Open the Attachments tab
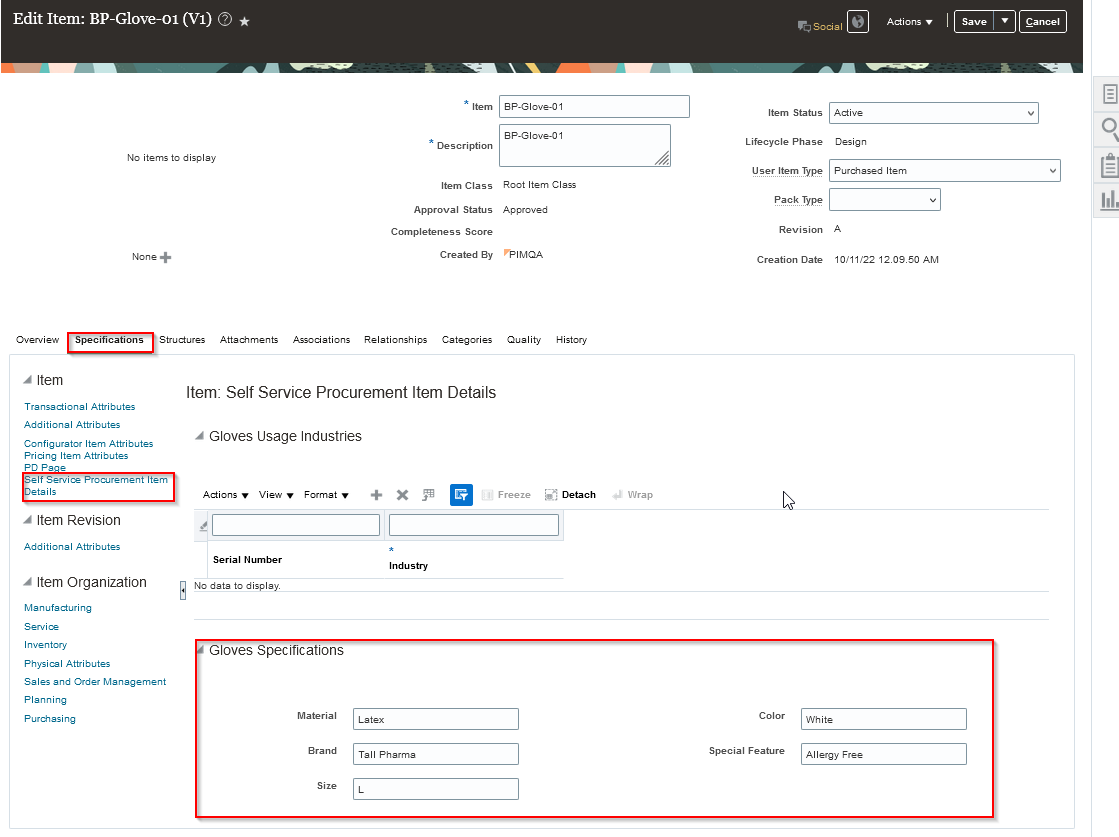 click(x=249, y=340)
